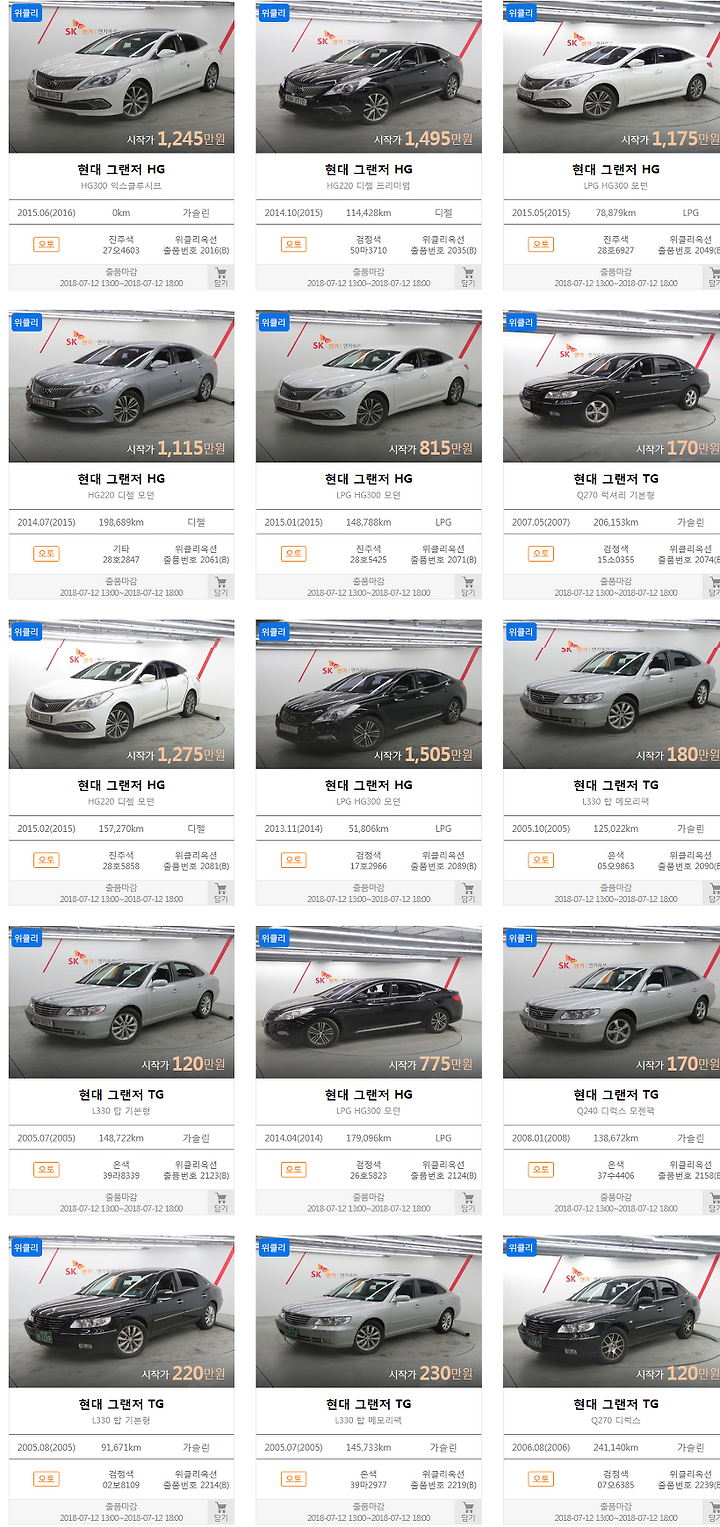This screenshot has width=720, height=1527.
Task: Open the 현대 그랜저 HG HG300 익스클루시브 title
Action: click(121, 176)
